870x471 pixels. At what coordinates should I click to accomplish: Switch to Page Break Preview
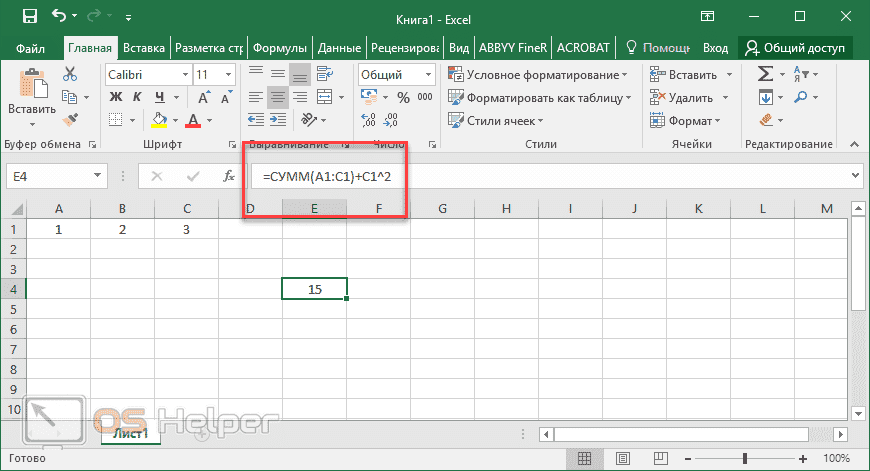[x=660, y=458]
